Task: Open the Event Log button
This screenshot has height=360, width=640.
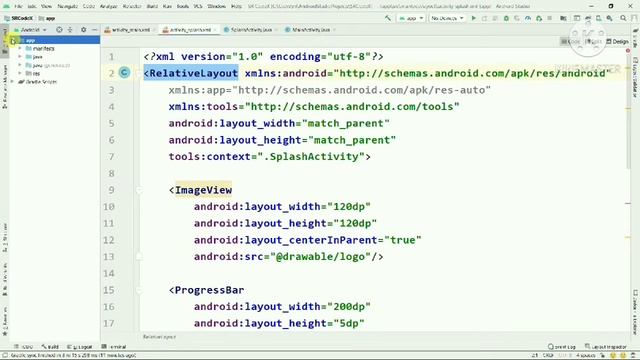Action: (561, 347)
